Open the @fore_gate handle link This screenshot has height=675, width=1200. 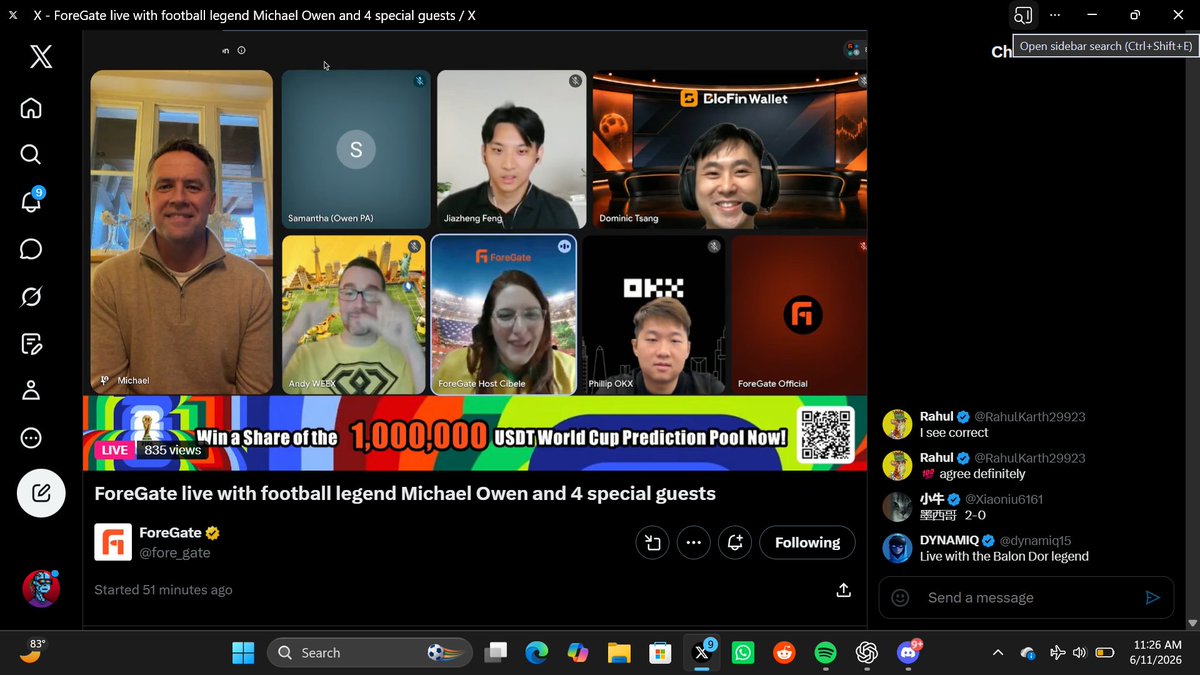(x=175, y=552)
